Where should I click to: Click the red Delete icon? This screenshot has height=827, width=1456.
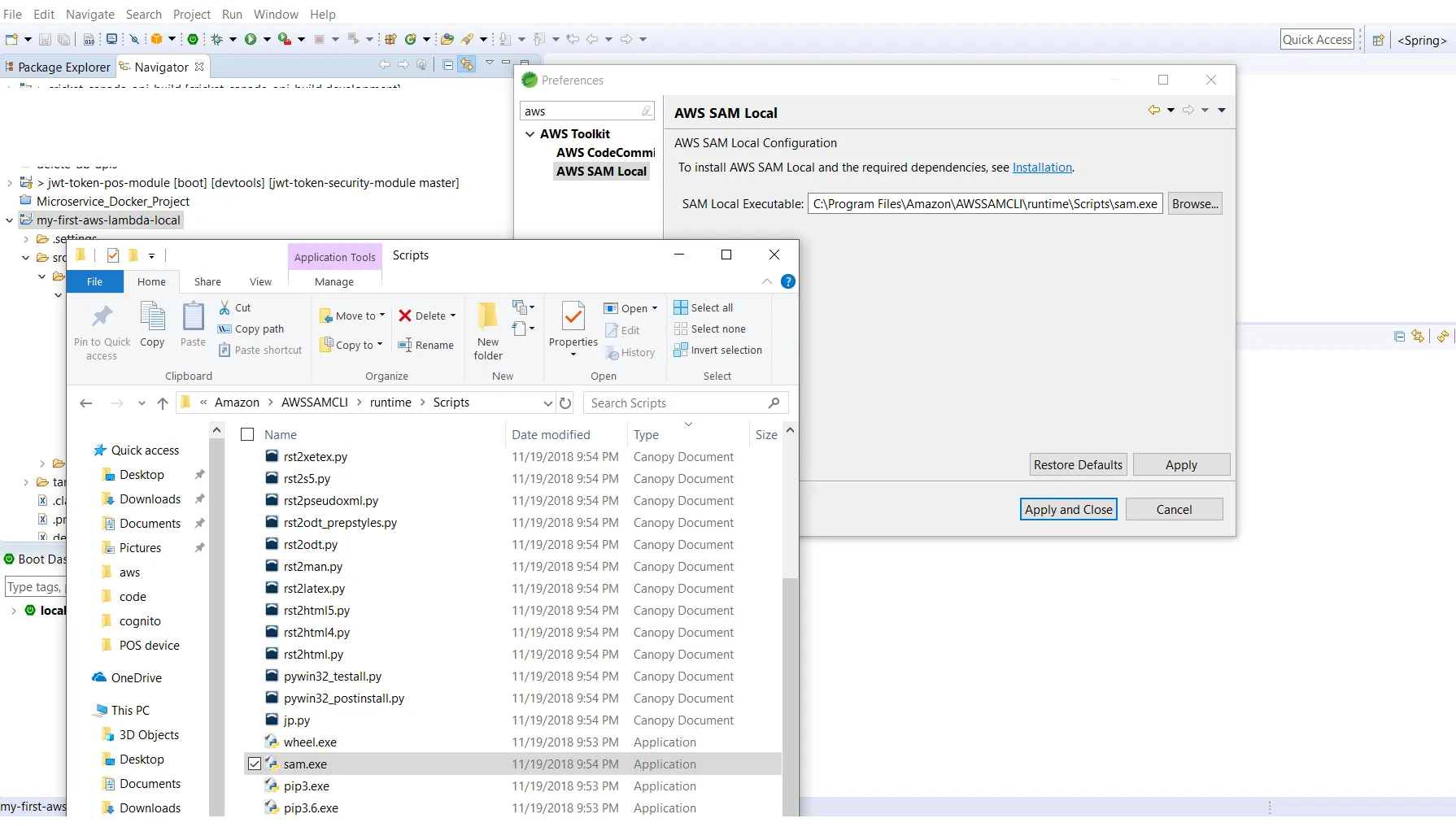(x=405, y=316)
